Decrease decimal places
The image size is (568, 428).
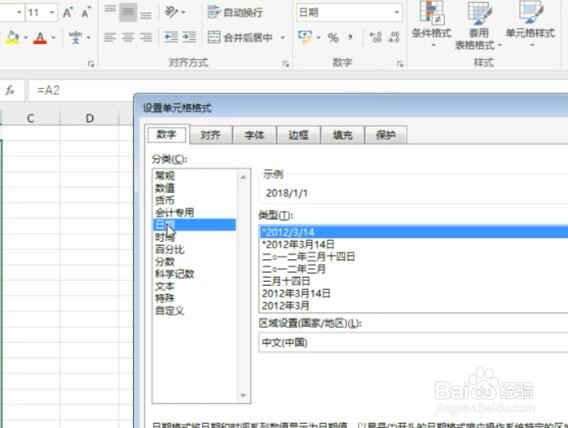pos(393,37)
